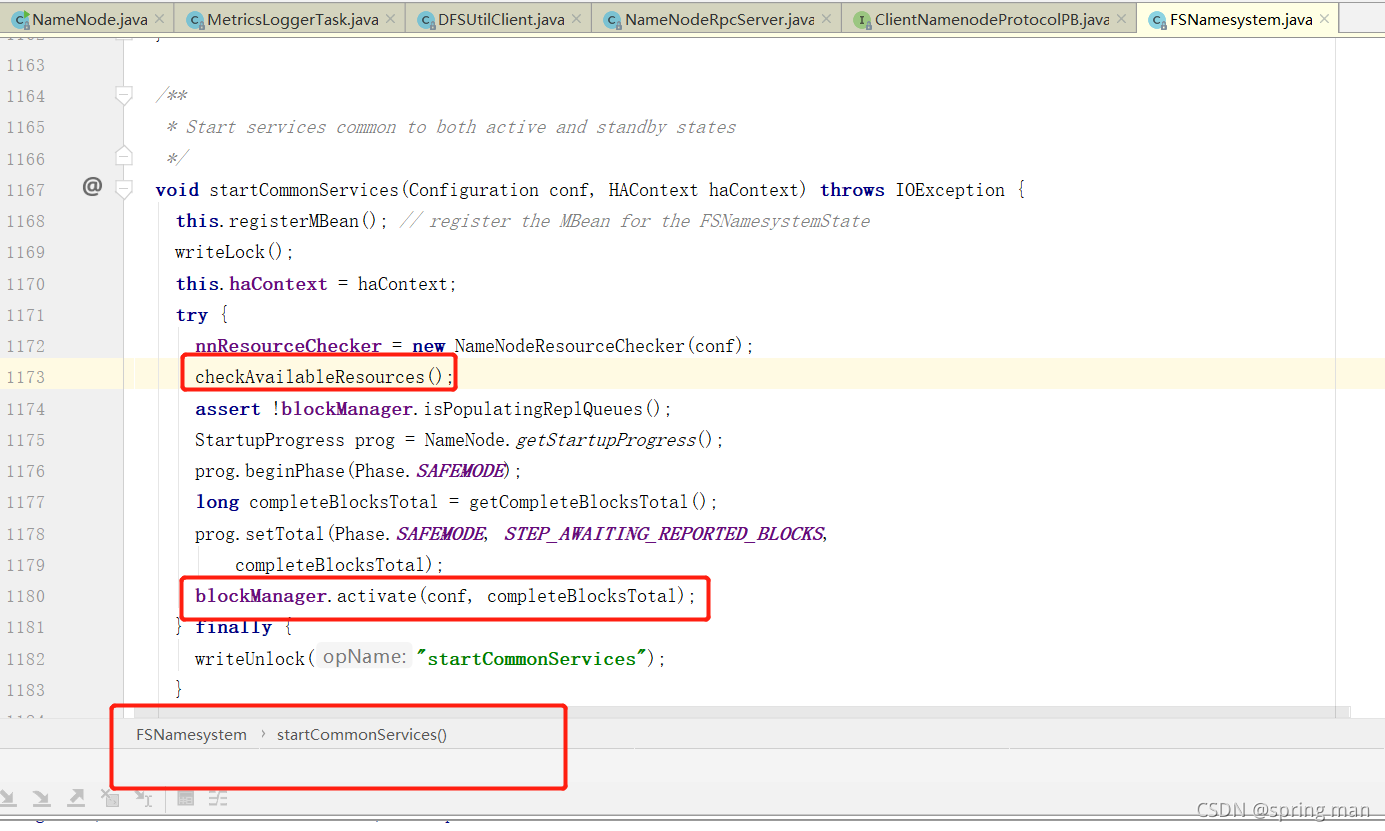Click the opName: parameter hint on line 1182
The height and width of the screenshot is (831, 1385).
364,658
